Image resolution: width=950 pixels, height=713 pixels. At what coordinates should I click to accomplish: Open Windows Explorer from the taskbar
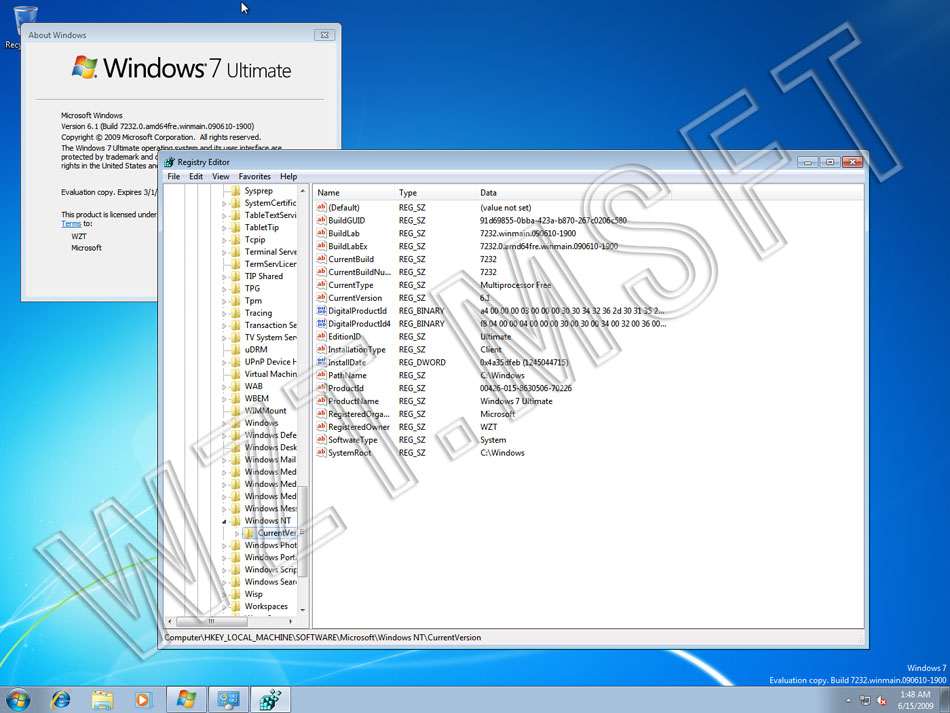(x=102, y=700)
